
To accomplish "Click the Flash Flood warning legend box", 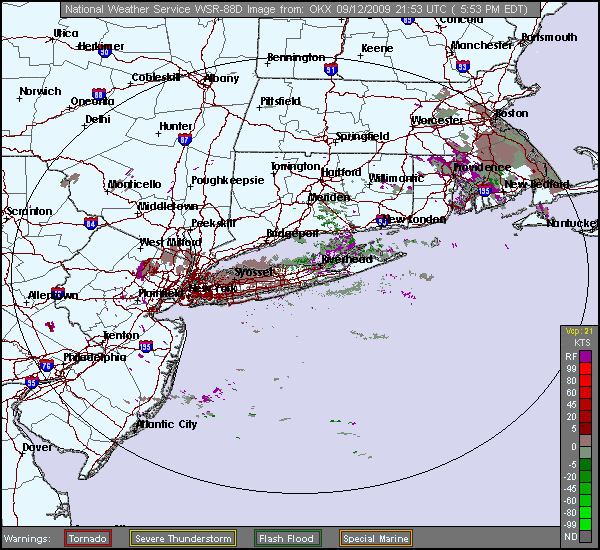I will click(x=287, y=538).
